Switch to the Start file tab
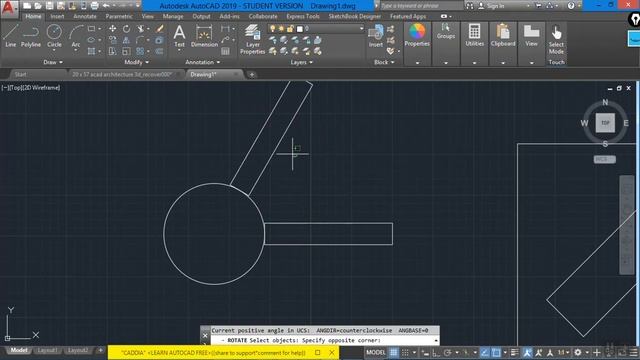 pos(20,74)
